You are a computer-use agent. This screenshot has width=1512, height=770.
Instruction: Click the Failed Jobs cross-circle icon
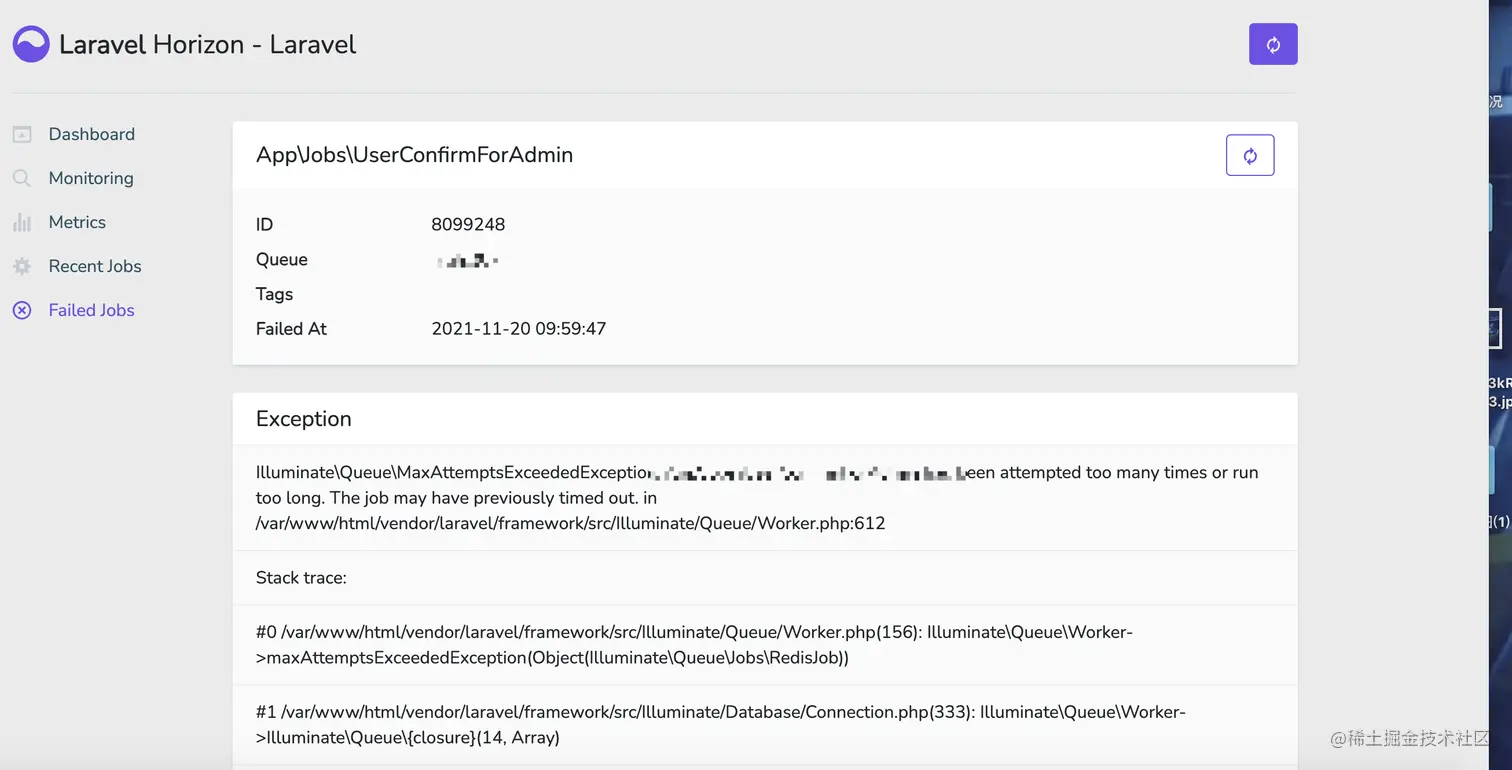pyautogui.click(x=22, y=310)
